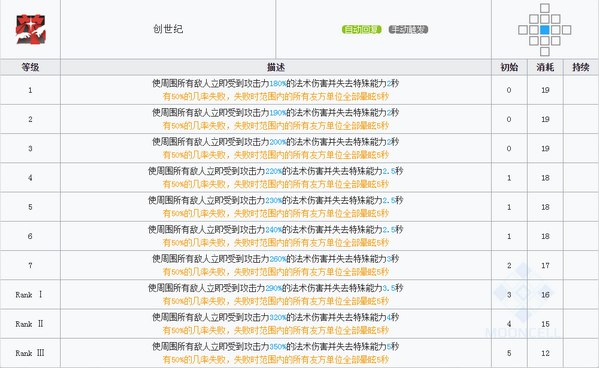
Task: Click the grey 手动触发 tag
Action: [x=408, y=29]
